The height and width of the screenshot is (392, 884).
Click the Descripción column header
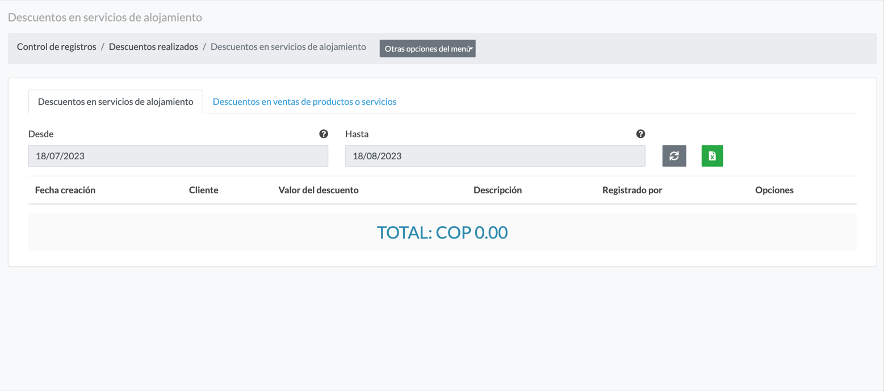click(x=498, y=190)
